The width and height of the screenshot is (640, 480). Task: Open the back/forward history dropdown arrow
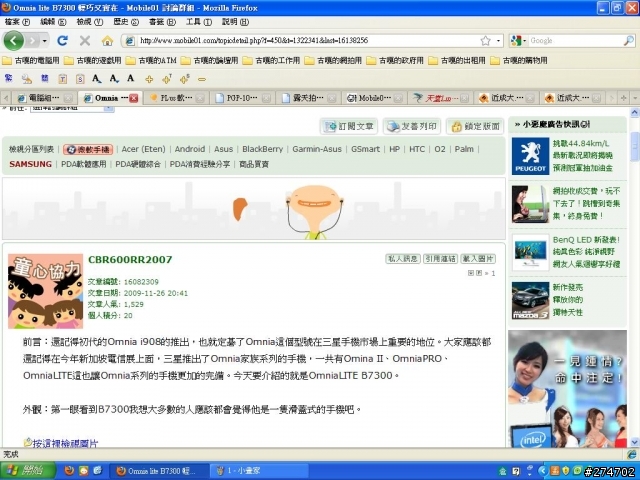pyautogui.click(x=44, y=40)
